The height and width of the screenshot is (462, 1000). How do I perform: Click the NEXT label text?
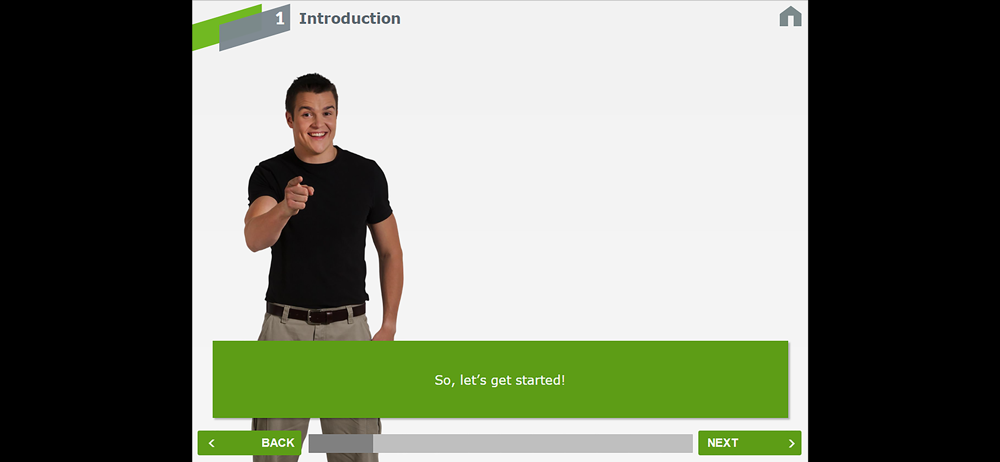coord(723,443)
